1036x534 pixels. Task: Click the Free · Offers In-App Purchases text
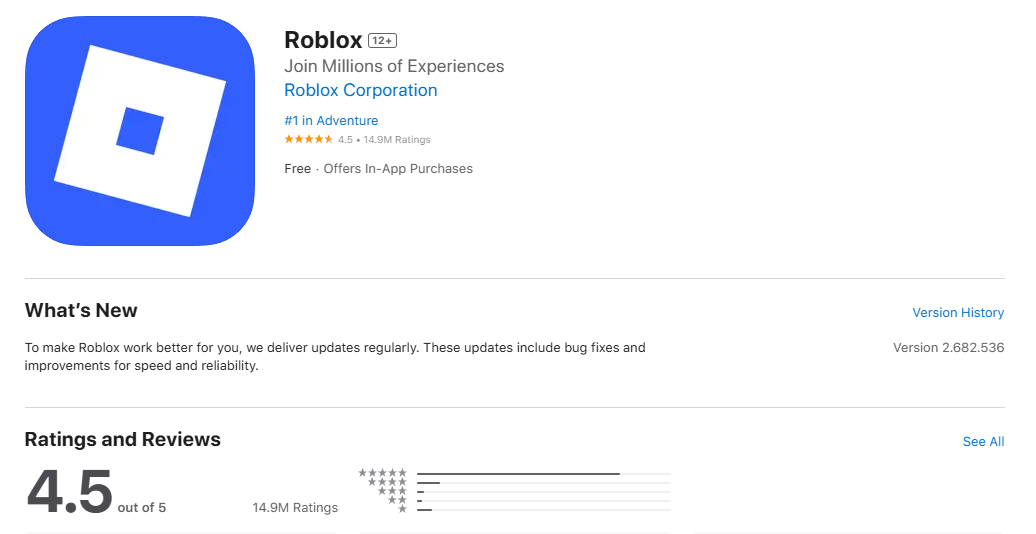click(379, 169)
